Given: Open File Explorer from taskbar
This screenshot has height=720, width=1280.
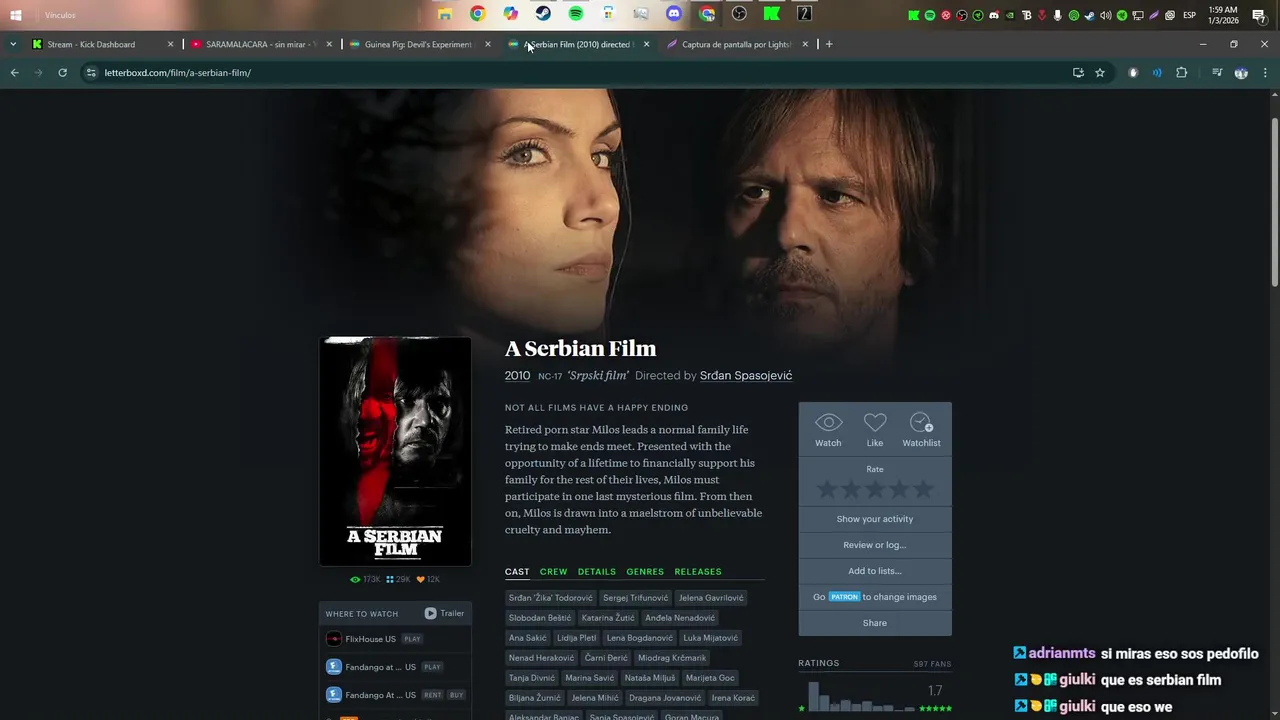Looking at the screenshot, I should [445, 14].
